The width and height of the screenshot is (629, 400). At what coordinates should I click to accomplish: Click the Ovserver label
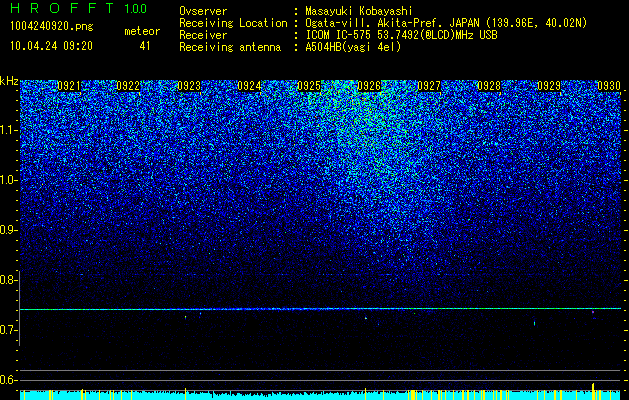[x=203, y=11]
